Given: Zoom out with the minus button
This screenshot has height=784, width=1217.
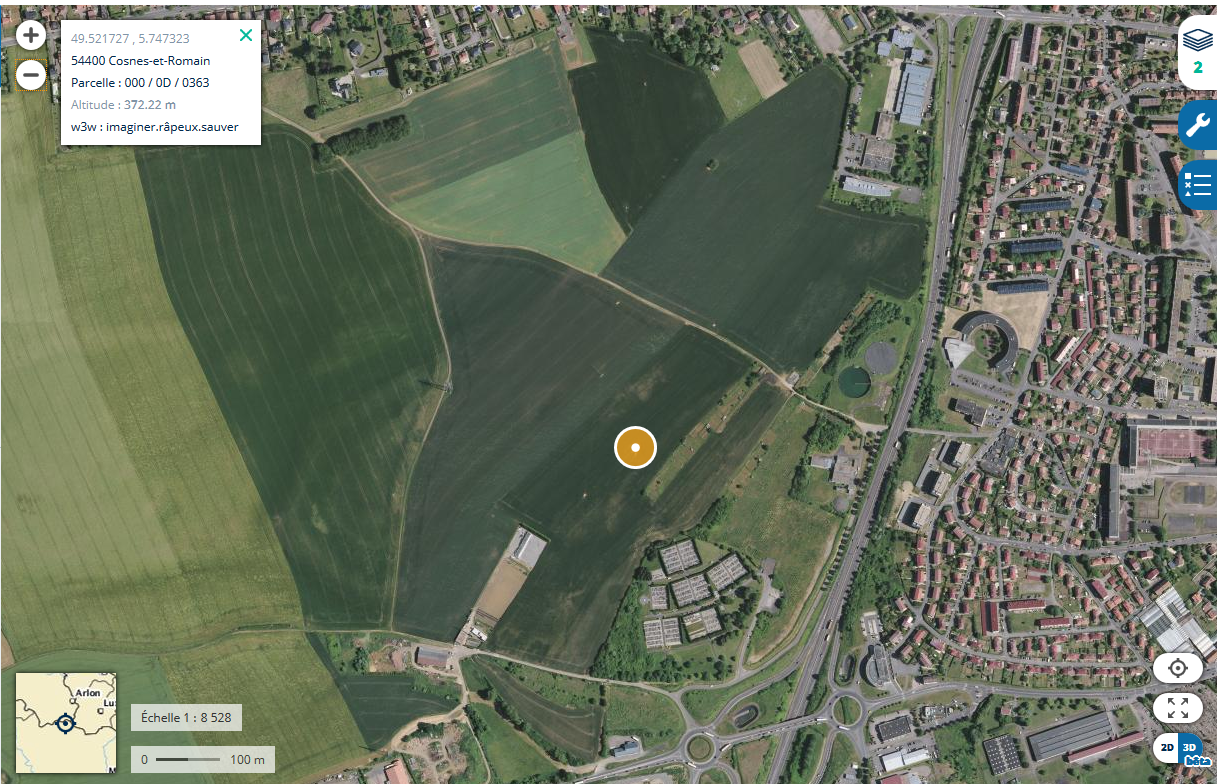Looking at the screenshot, I should coord(31,74).
